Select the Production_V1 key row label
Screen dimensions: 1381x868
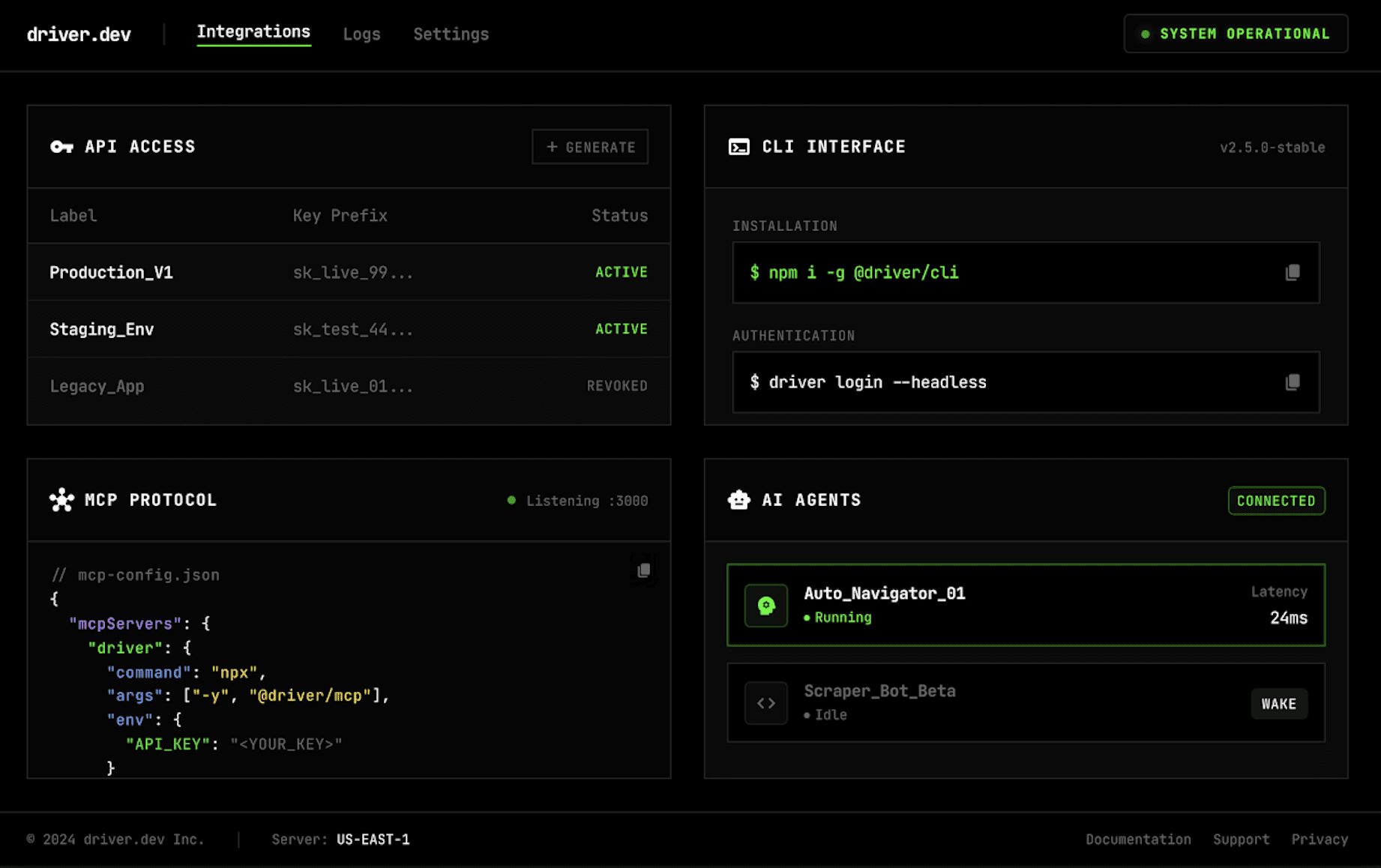(x=111, y=272)
